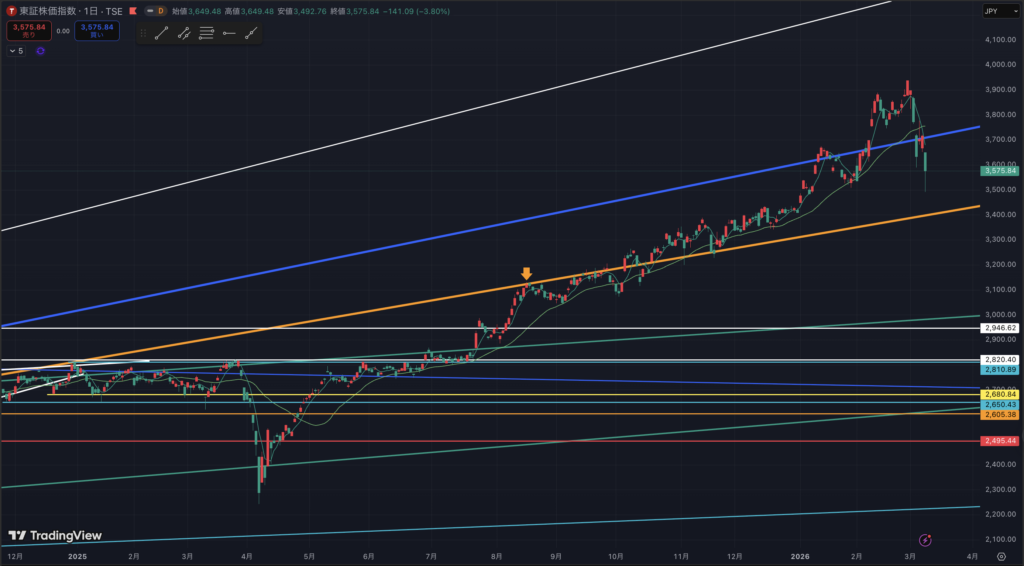Select the trend line drawing tool
The image size is (1024, 566).
click(161, 33)
